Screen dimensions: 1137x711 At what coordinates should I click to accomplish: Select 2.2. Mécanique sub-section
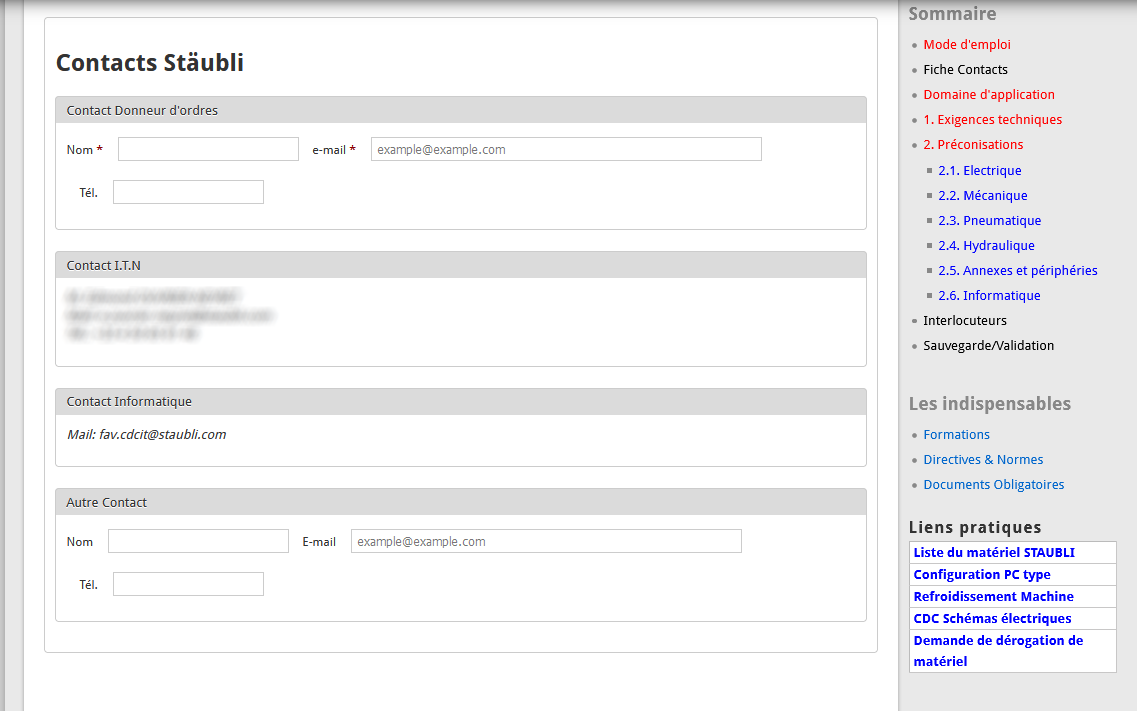(983, 196)
